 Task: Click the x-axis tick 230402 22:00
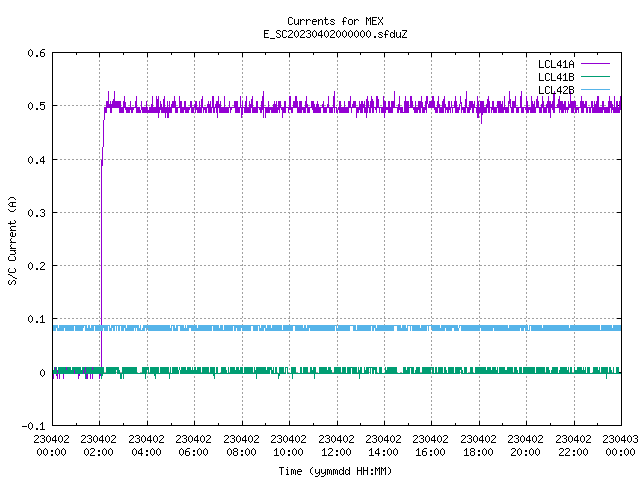pos(573,446)
